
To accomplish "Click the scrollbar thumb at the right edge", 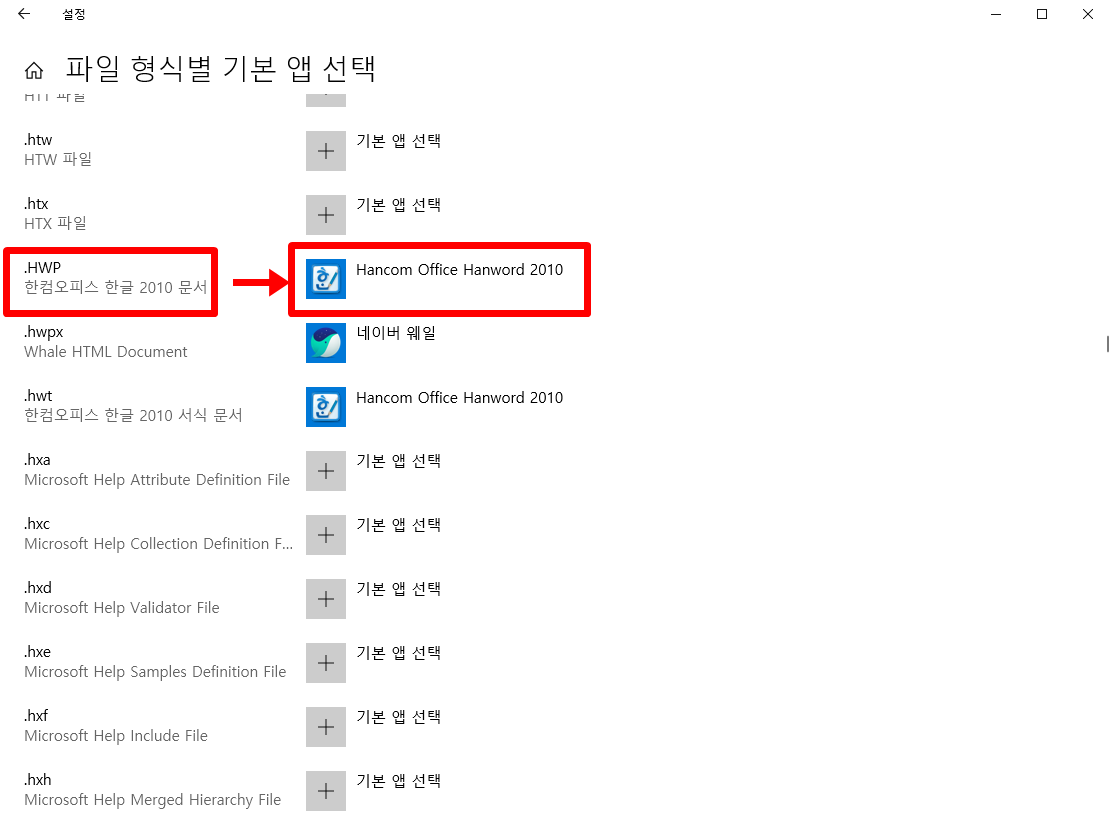I will pyautogui.click(x=1107, y=344).
